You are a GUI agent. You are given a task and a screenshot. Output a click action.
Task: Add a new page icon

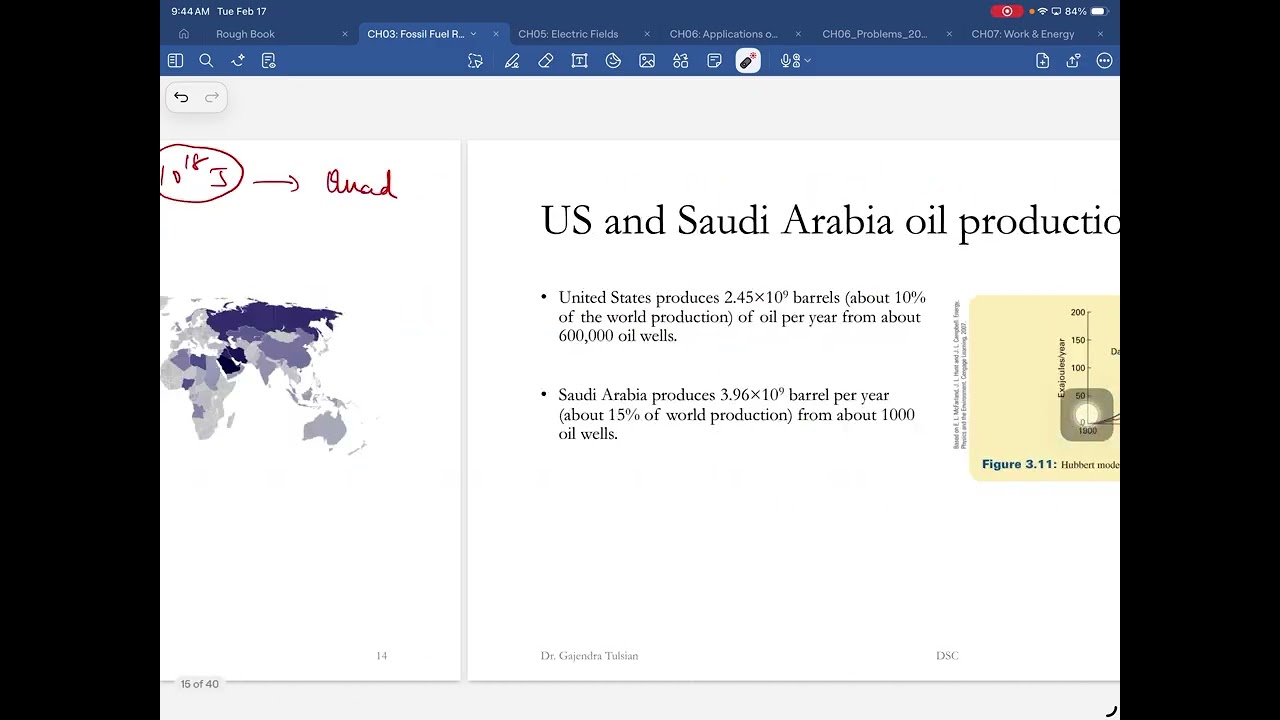1042,61
